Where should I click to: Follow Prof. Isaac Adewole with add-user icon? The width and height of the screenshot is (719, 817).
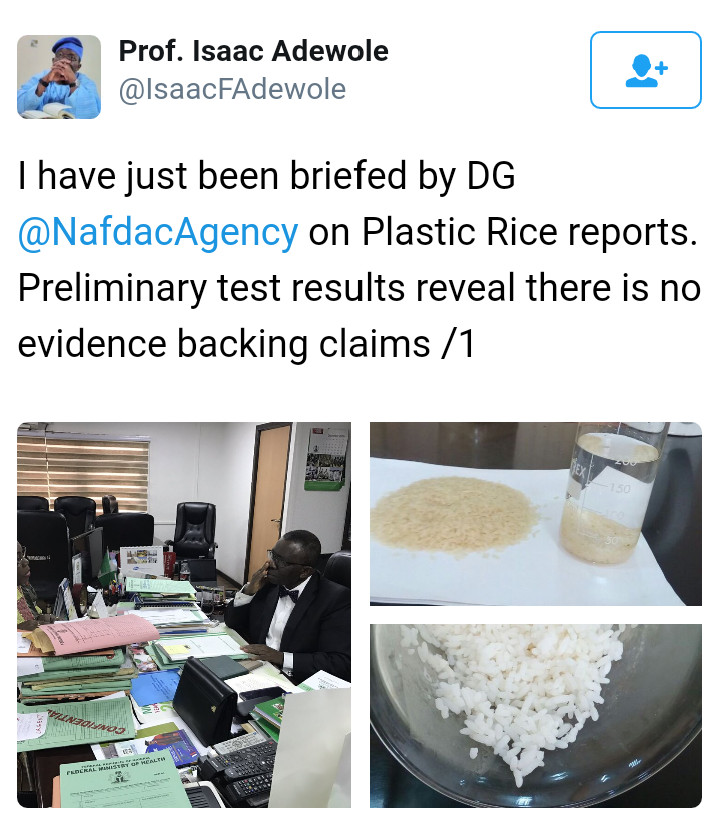(646, 70)
